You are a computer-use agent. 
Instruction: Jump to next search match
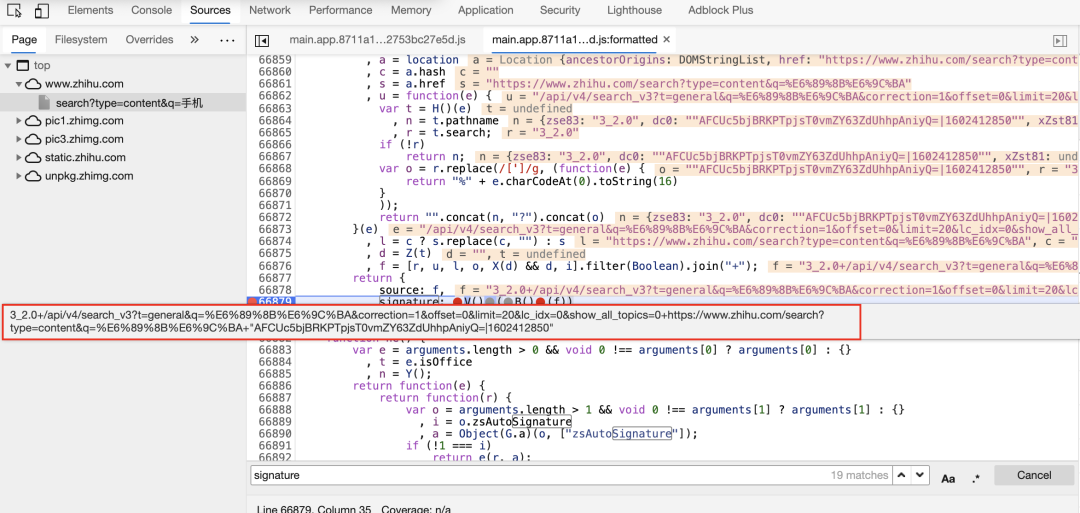922,476
